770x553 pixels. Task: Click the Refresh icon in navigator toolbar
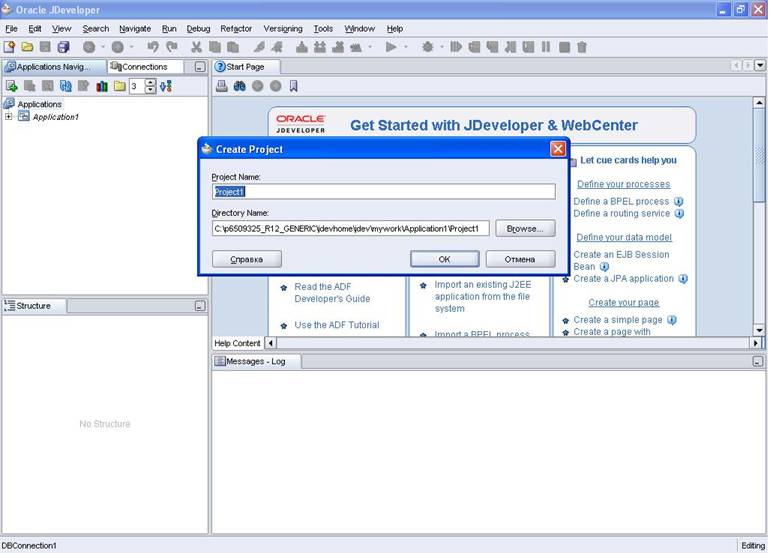[x=66, y=86]
